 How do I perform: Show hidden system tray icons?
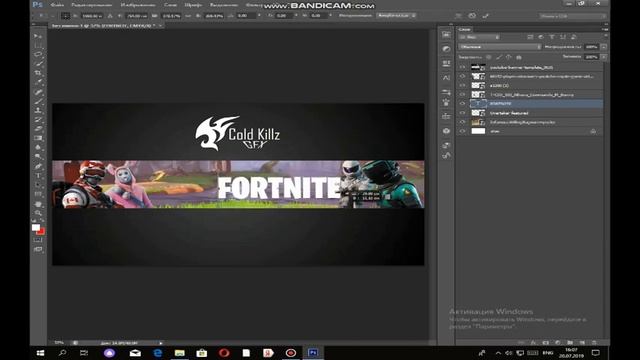pos(498,353)
